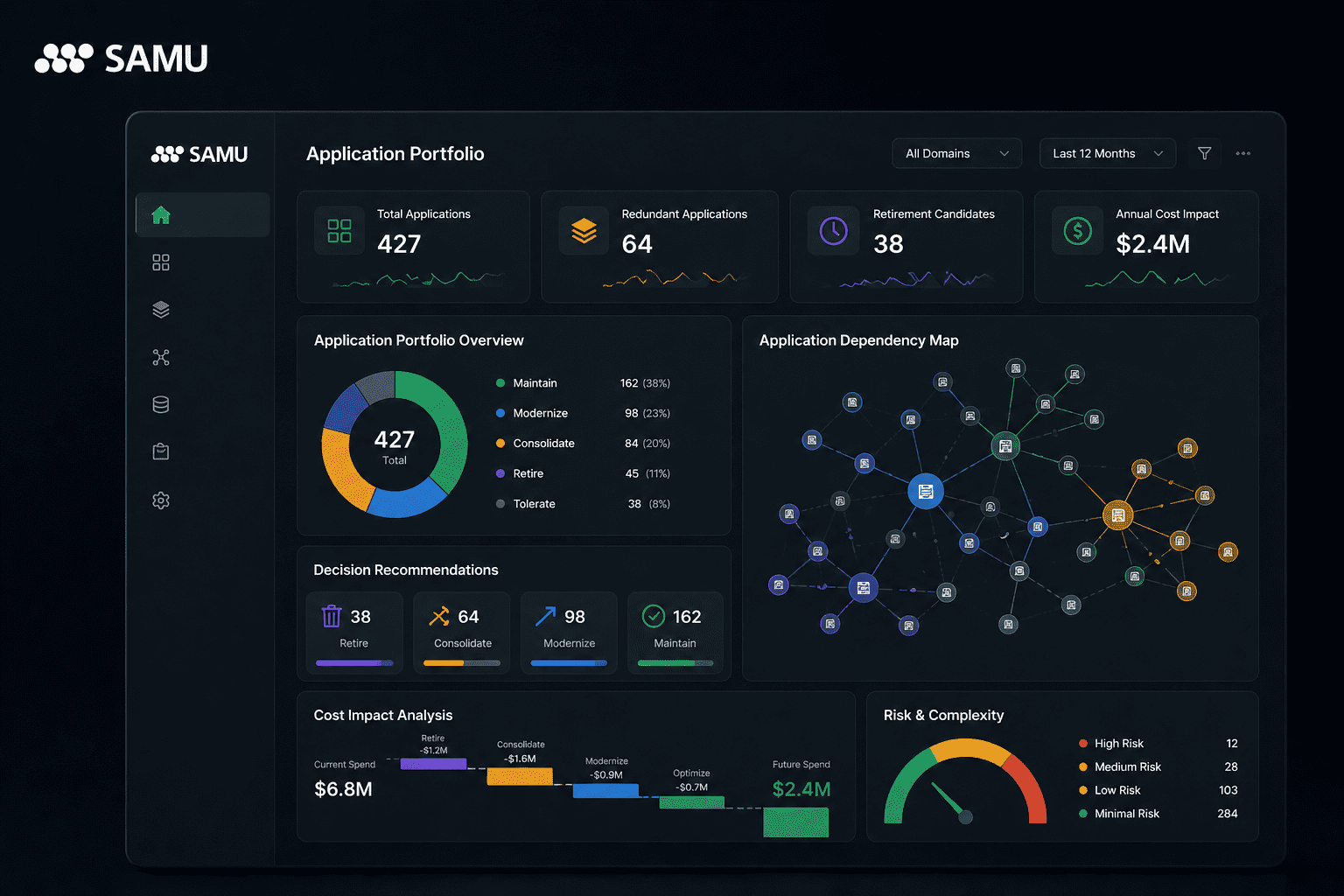1344x896 pixels.
Task: Open the portfolio briefcase icon in sidebar
Action: click(161, 451)
